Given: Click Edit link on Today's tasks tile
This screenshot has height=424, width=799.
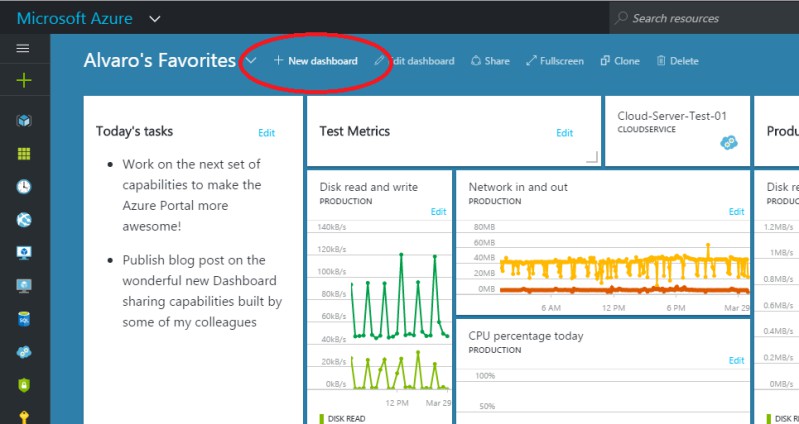Looking at the screenshot, I should (267, 133).
